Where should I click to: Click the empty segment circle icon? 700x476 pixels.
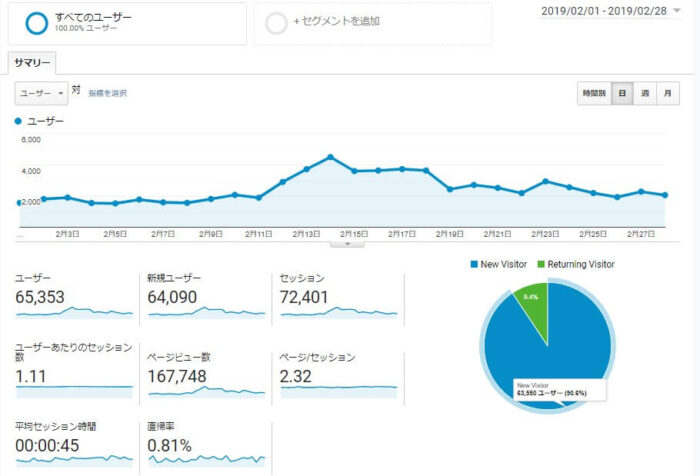pyautogui.click(x=276, y=23)
